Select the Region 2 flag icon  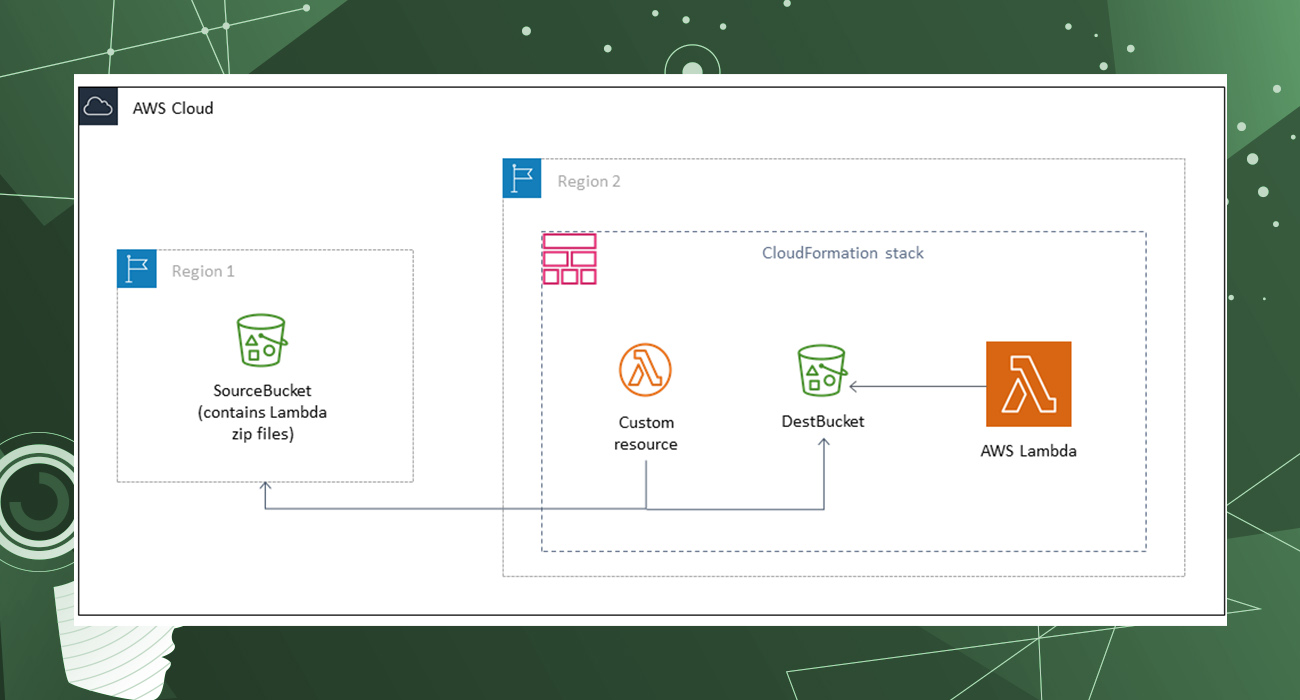pyautogui.click(x=522, y=179)
